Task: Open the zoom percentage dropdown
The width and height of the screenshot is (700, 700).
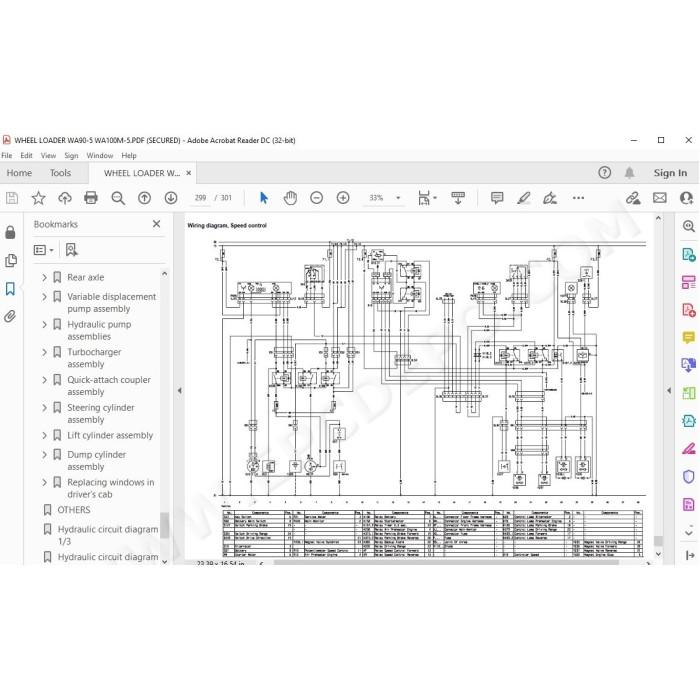Action: click(398, 198)
